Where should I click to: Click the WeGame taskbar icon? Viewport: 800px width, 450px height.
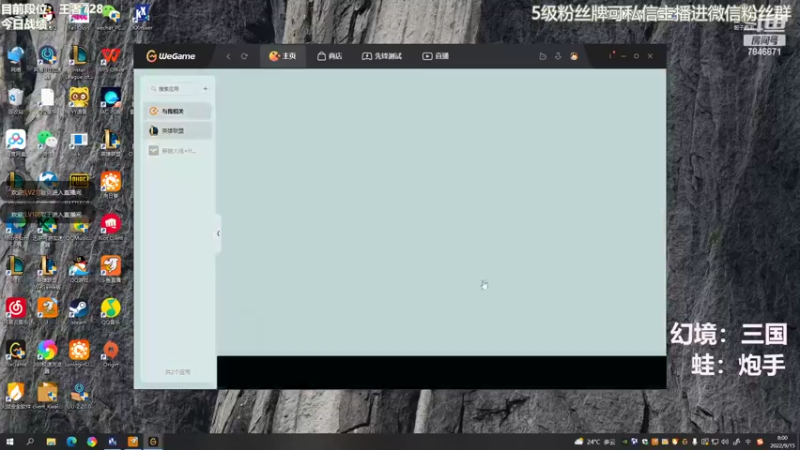click(153, 441)
